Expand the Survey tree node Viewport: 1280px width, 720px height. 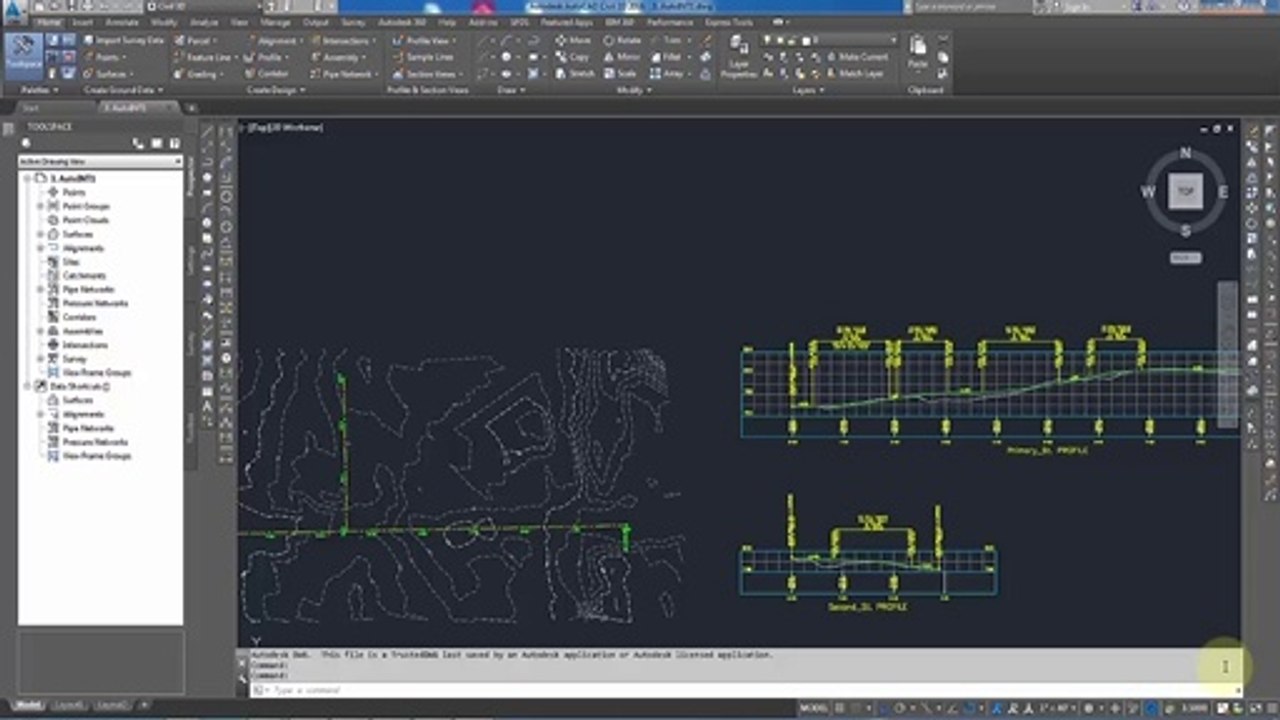pos(41,359)
